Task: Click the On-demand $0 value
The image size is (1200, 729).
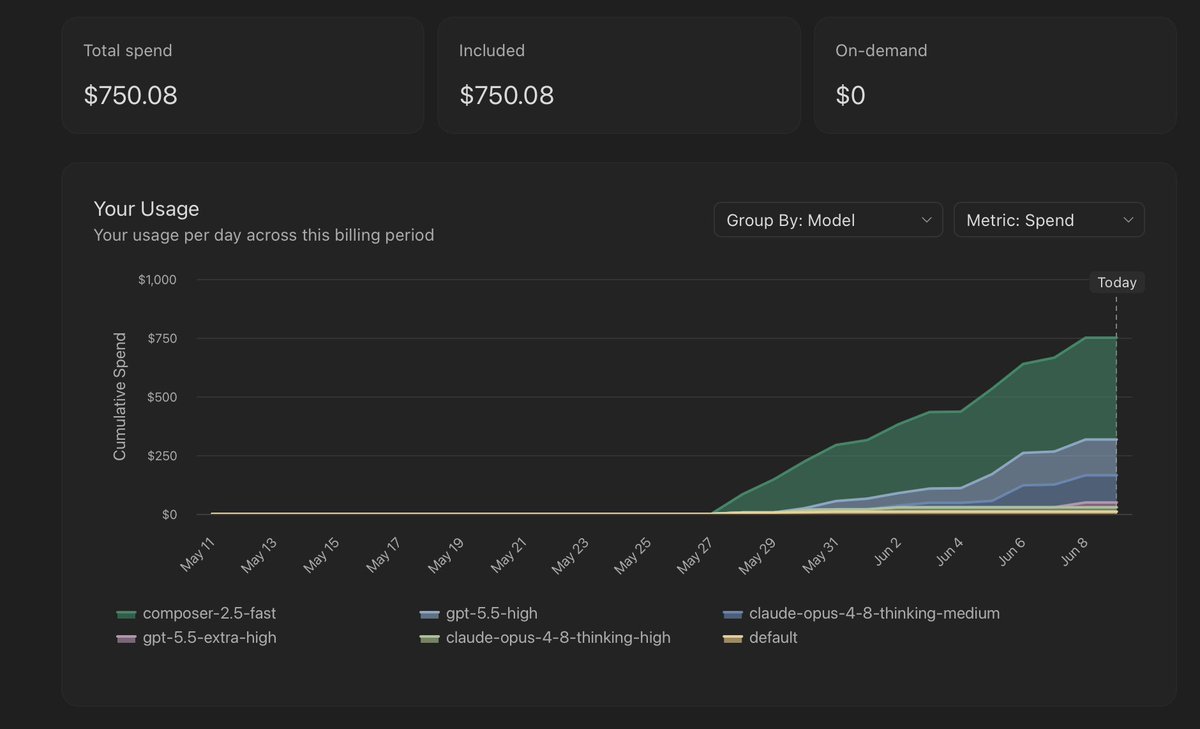Action: tap(850, 95)
